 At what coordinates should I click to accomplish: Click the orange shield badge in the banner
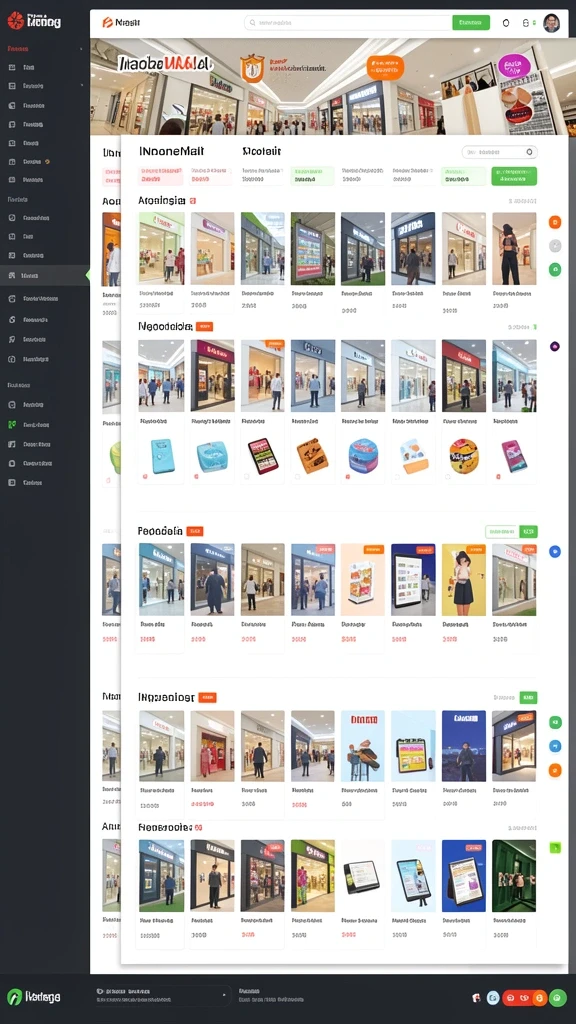point(252,68)
